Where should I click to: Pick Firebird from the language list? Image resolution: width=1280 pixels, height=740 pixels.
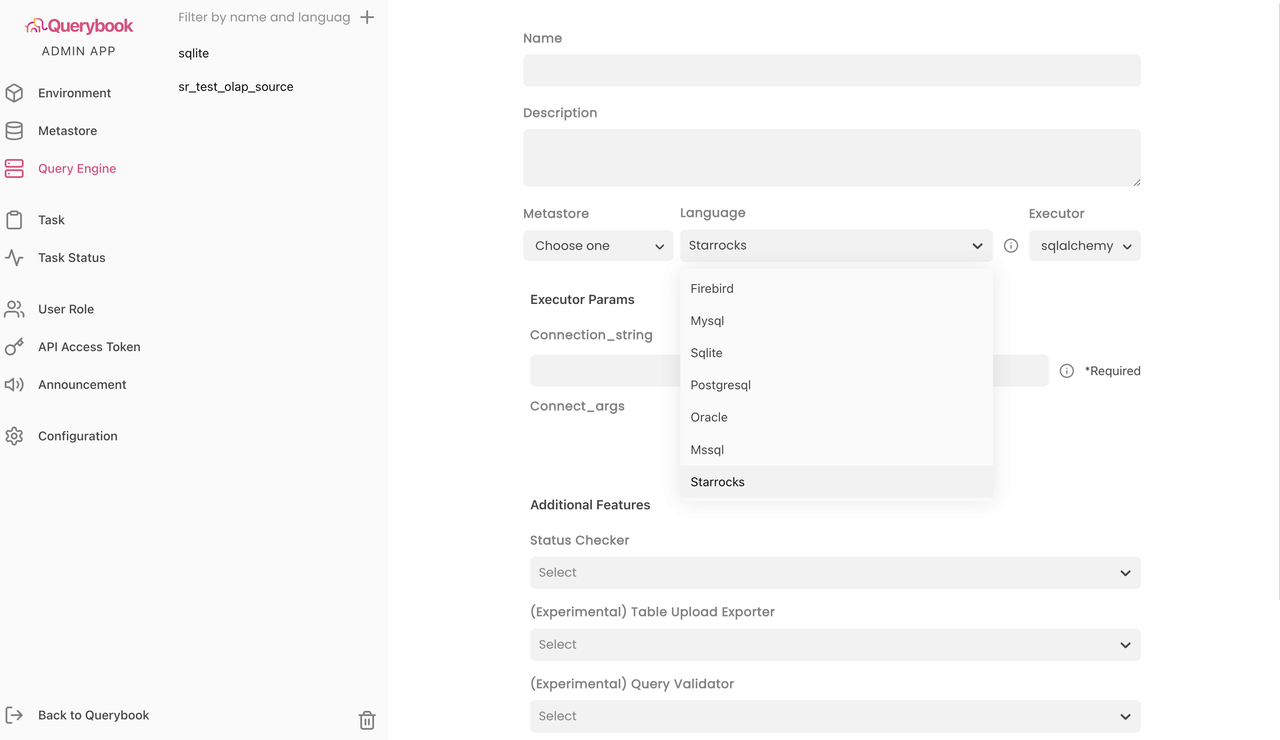pos(712,289)
